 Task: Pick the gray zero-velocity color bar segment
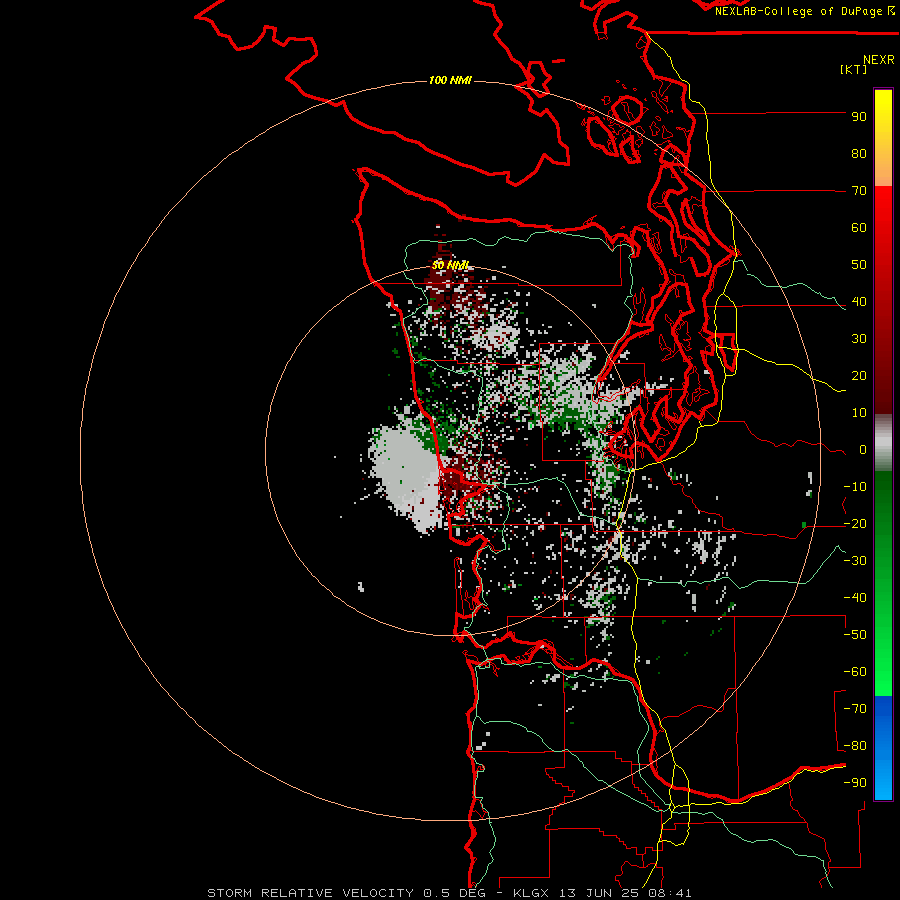883,443
